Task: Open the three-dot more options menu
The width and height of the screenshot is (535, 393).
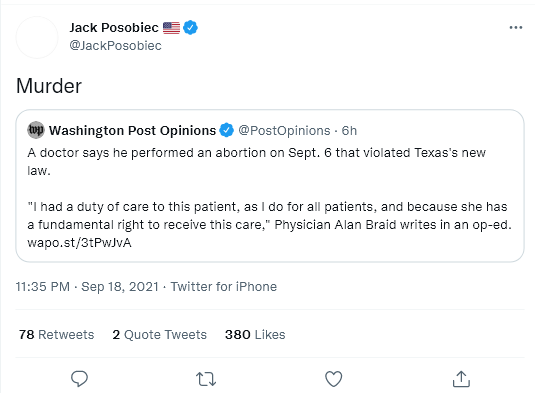Action: [x=516, y=27]
